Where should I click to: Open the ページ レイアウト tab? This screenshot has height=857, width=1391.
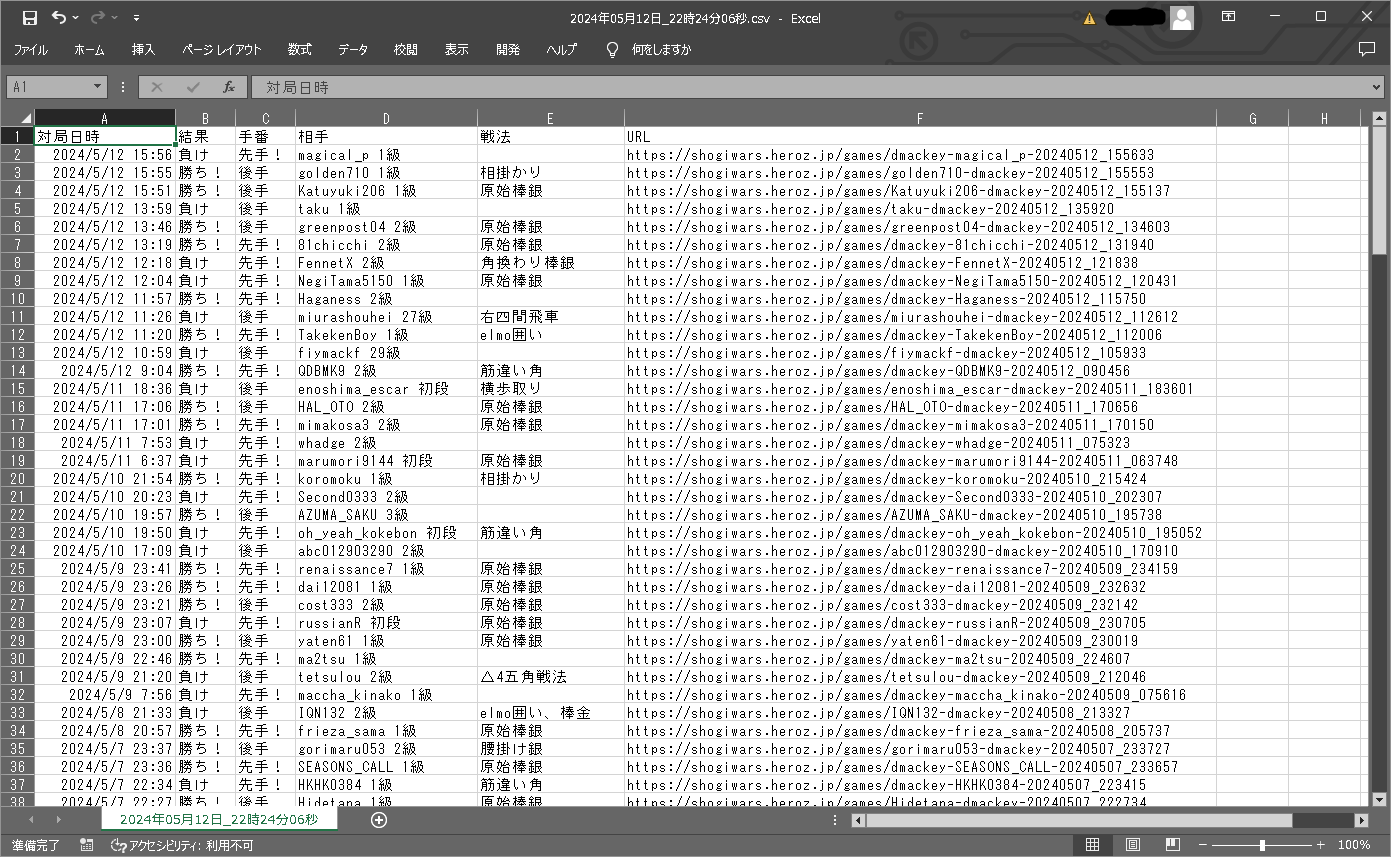(222, 49)
